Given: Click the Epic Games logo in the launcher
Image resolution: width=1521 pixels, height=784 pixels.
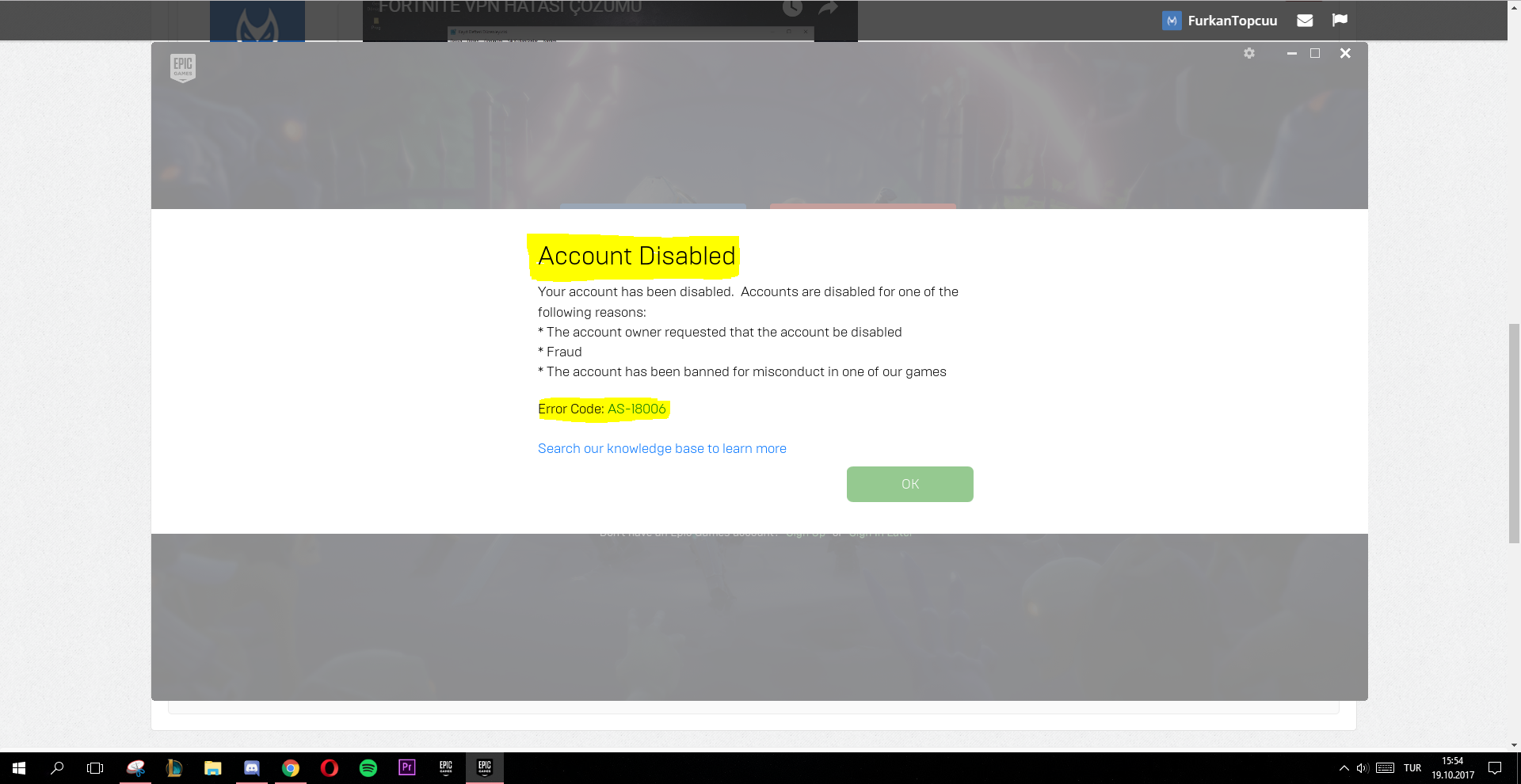Looking at the screenshot, I should point(183,68).
